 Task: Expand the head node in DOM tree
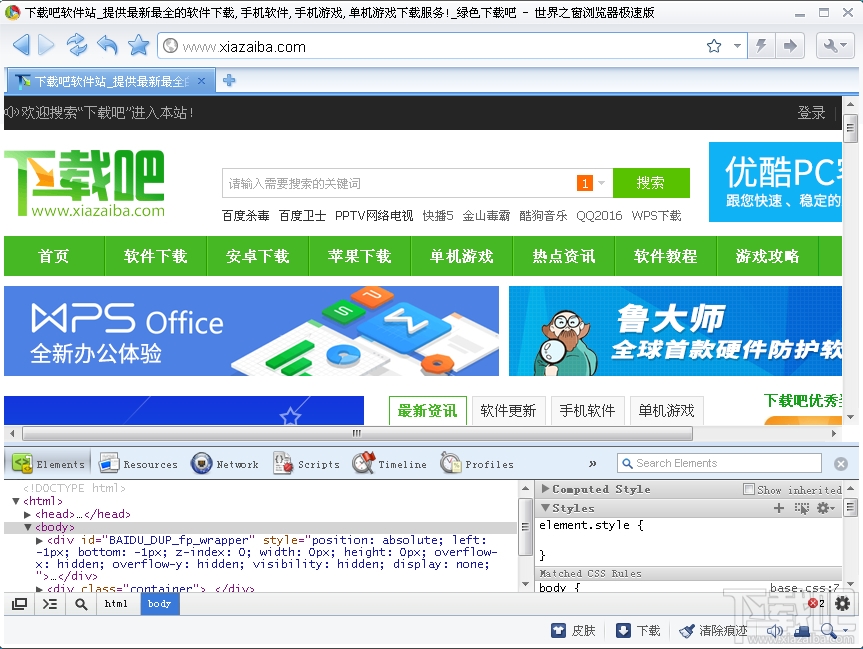[x=27, y=515]
